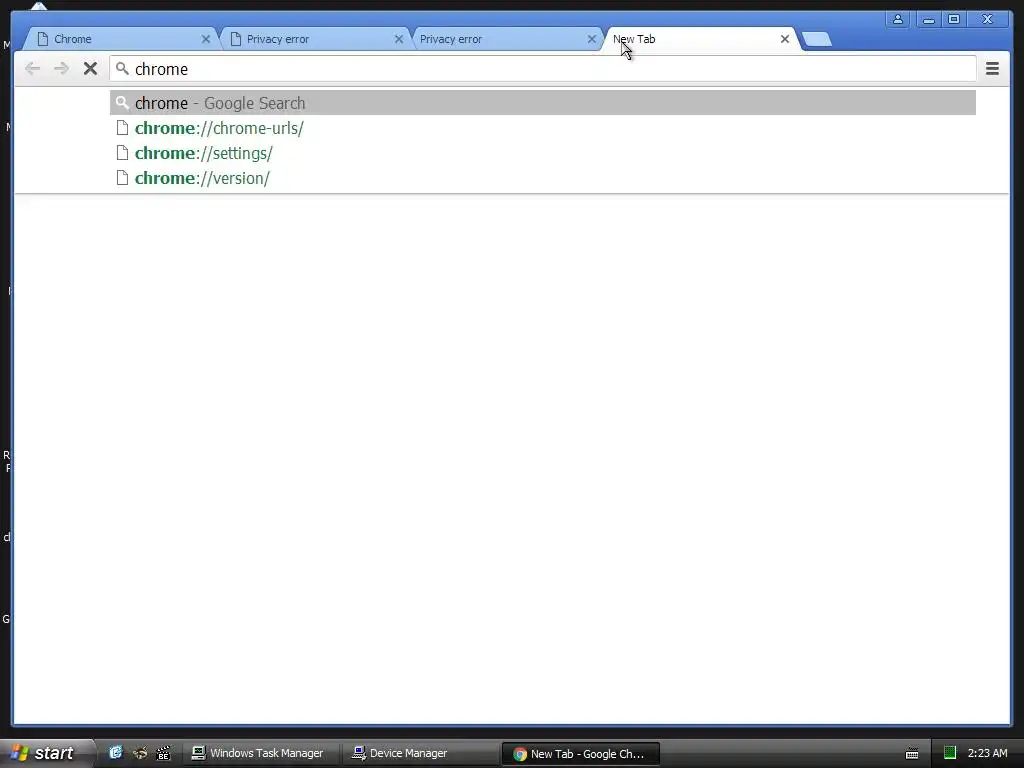Click the Forward navigation arrow
The image size is (1024, 768).
click(61, 69)
